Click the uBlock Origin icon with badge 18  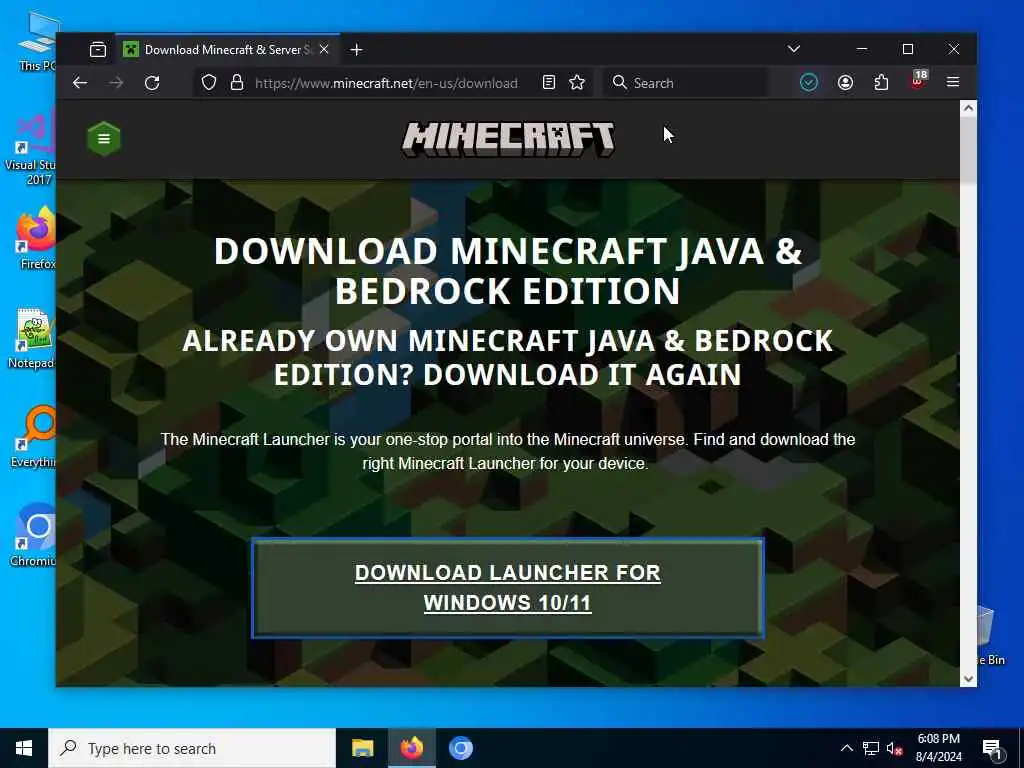(x=918, y=81)
